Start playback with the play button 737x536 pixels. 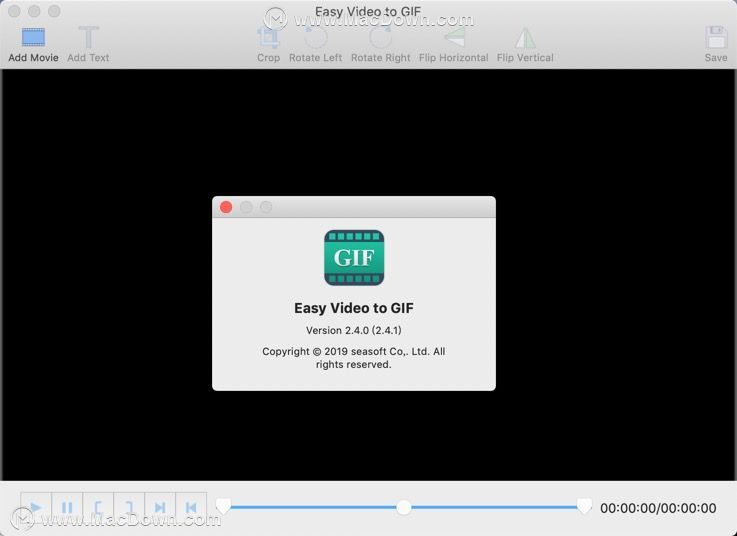(36, 507)
